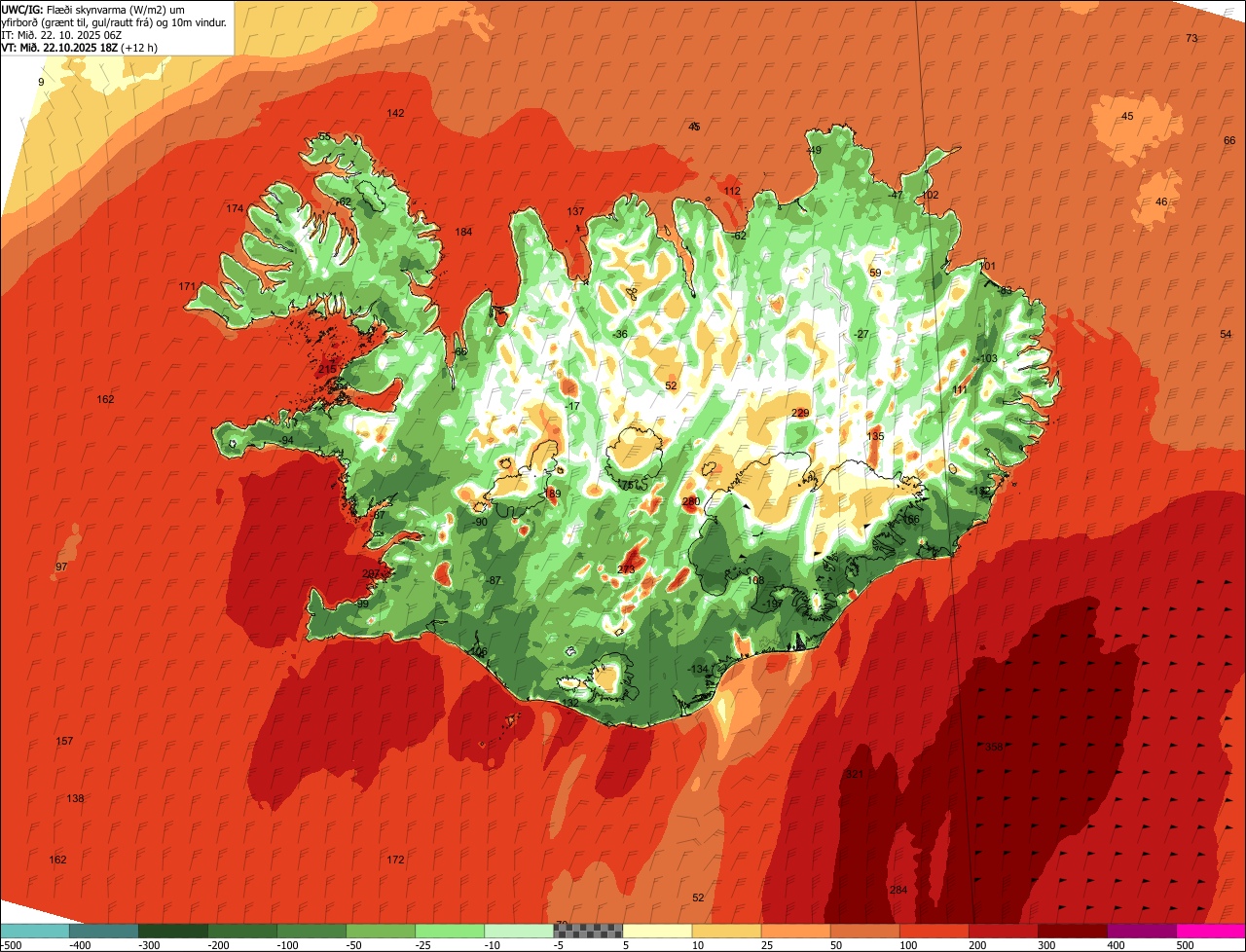Click the magenta above-500 legend swatch
This screenshot has height=952, width=1246.
[1210, 931]
